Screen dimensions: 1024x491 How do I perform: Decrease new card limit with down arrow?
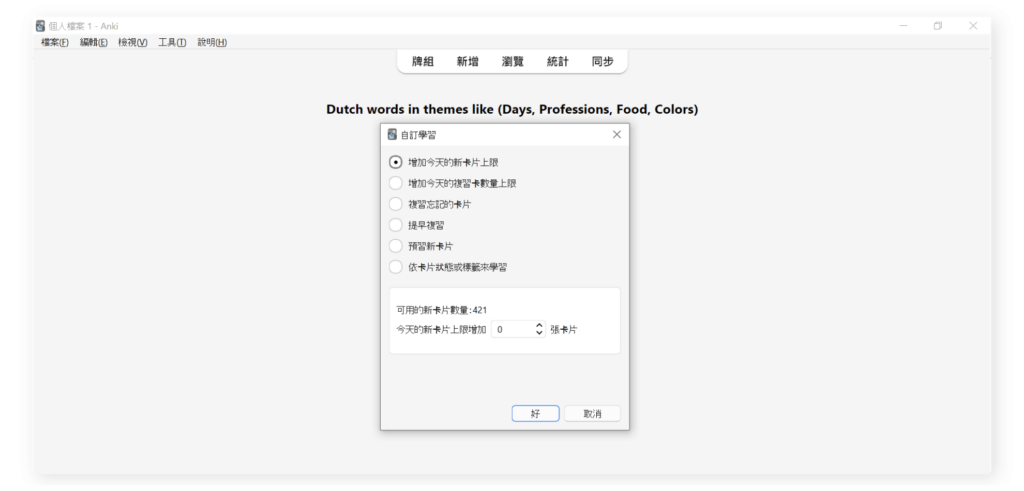point(540,332)
